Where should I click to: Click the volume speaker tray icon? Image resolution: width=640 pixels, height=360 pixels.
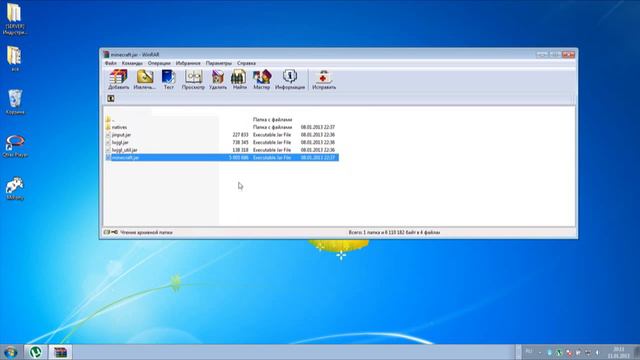[597, 352]
